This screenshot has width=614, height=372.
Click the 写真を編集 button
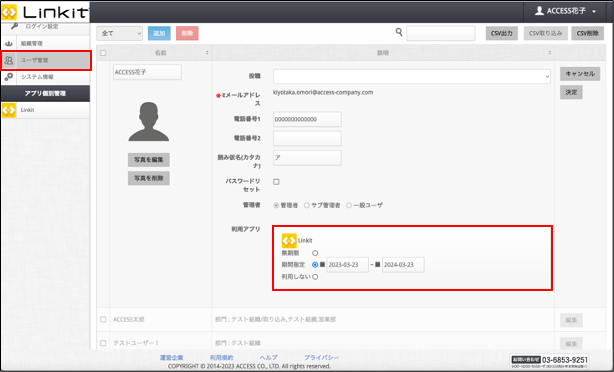[149, 160]
